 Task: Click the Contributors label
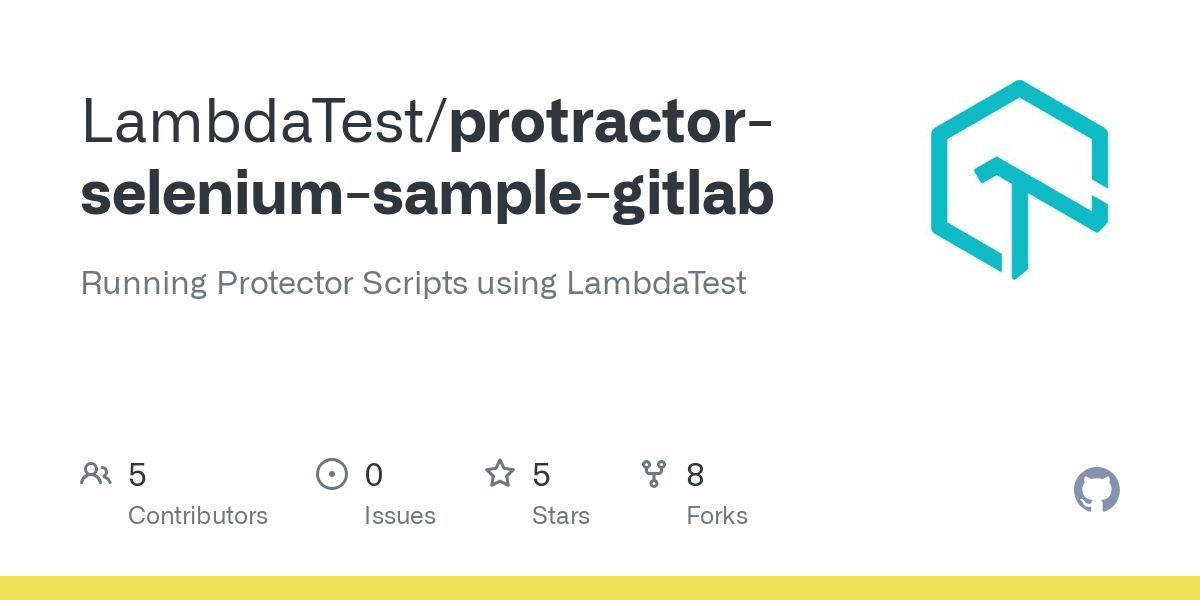[x=198, y=516]
